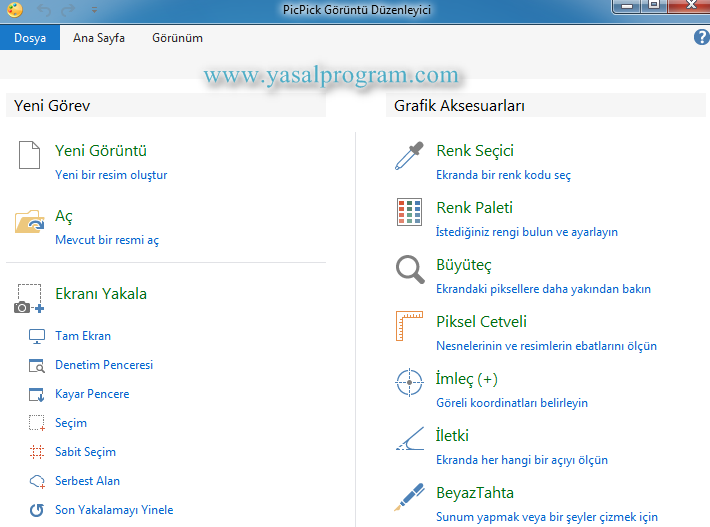Select the İmleç crosshair icon
The height and width of the screenshot is (527, 710).
pos(410,384)
